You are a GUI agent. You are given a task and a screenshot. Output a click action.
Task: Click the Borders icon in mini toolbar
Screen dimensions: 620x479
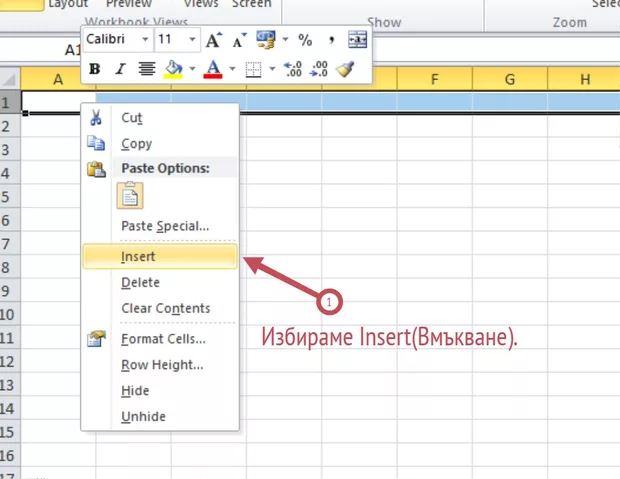[x=253, y=69]
